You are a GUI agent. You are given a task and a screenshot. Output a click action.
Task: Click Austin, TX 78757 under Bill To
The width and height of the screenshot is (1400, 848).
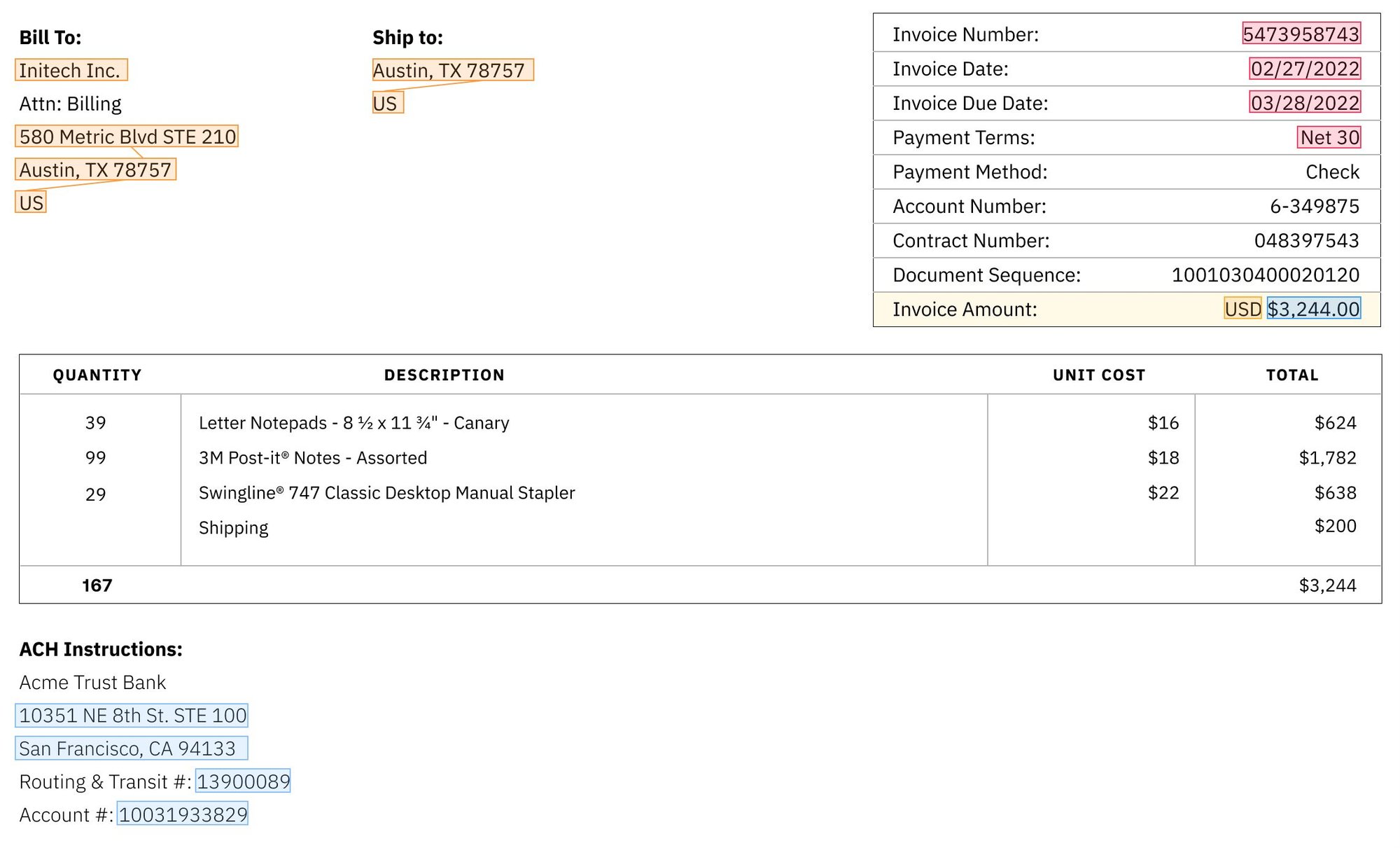[95, 169]
